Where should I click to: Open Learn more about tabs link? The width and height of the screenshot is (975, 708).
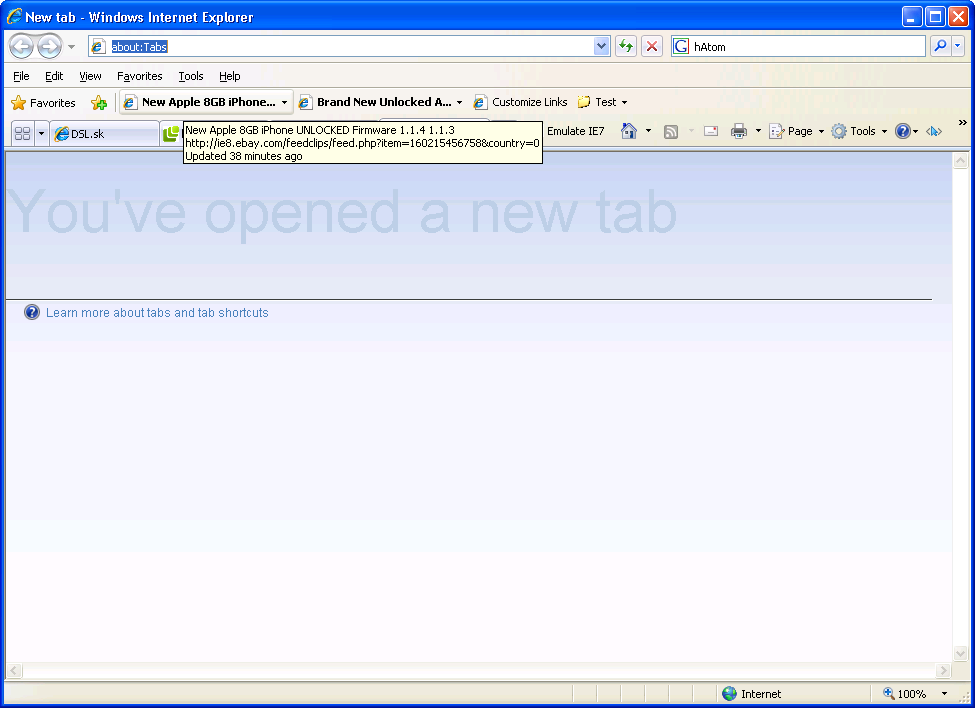pyautogui.click(x=157, y=313)
